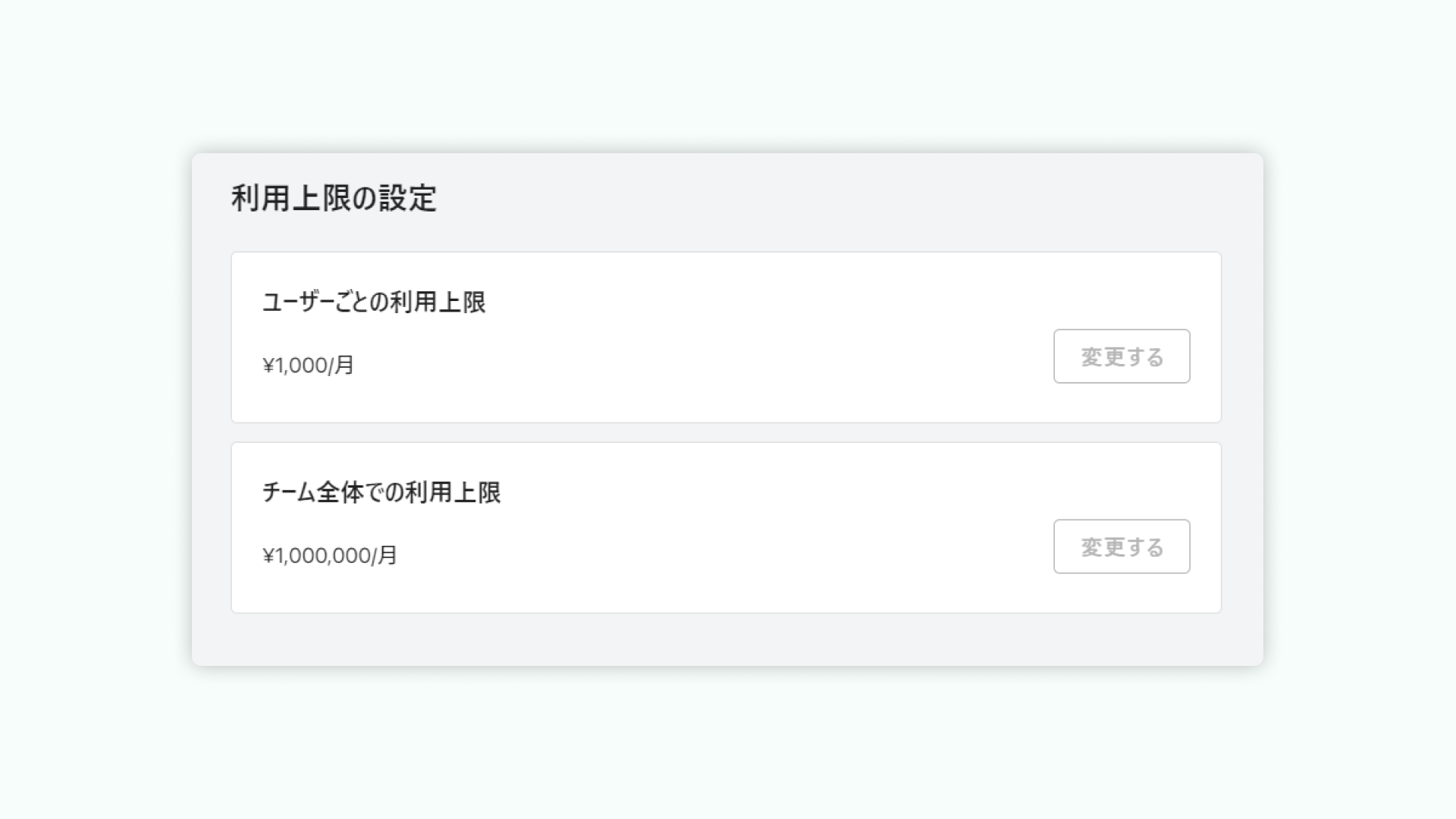
Task: Click the upper 変更する button border
Action: [1122, 331]
